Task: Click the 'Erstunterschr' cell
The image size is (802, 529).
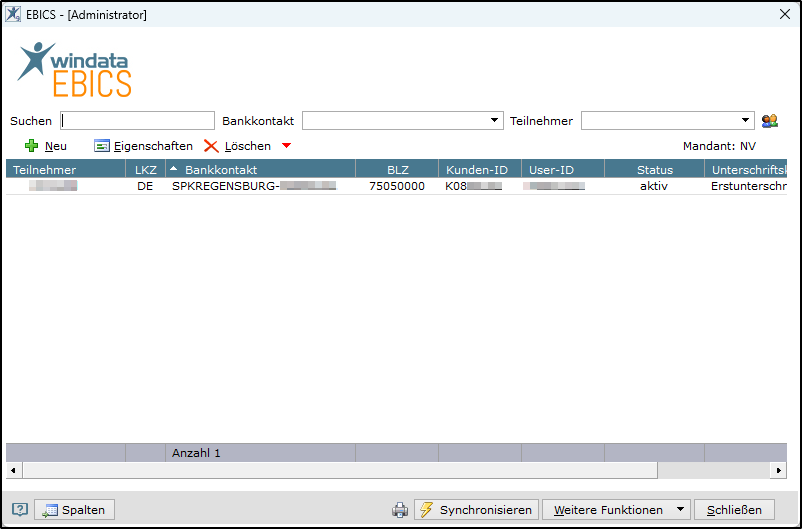Action: (x=746, y=186)
